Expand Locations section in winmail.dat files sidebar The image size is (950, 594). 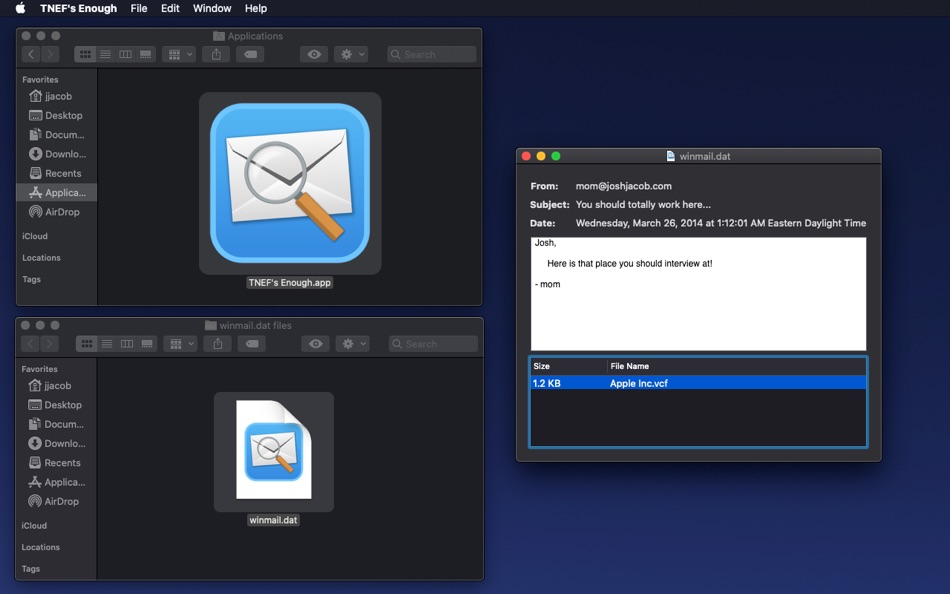point(41,547)
